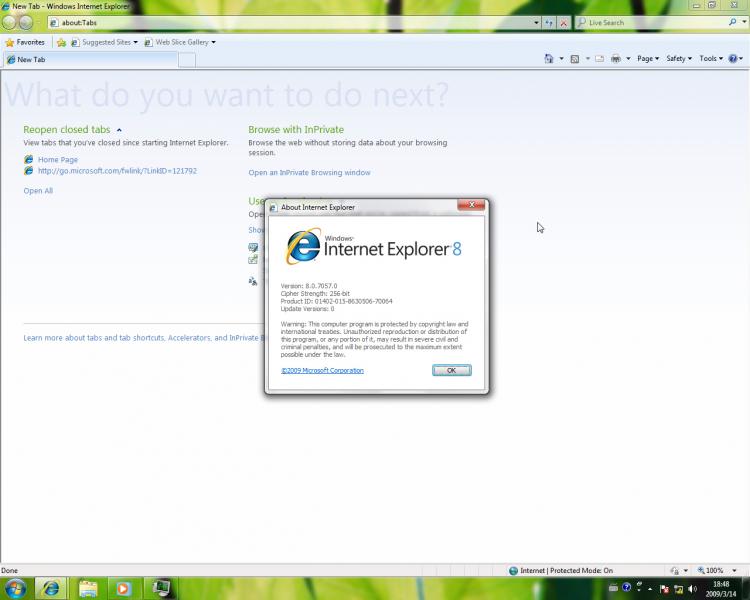Click the monitor taskbar icon
This screenshot has width=750, height=600.
click(x=161, y=588)
